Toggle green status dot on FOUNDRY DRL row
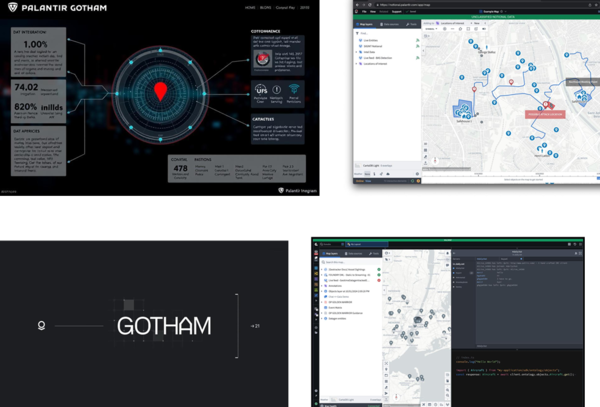The width and height of the screenshot is (600, 407). coord(379,275)
